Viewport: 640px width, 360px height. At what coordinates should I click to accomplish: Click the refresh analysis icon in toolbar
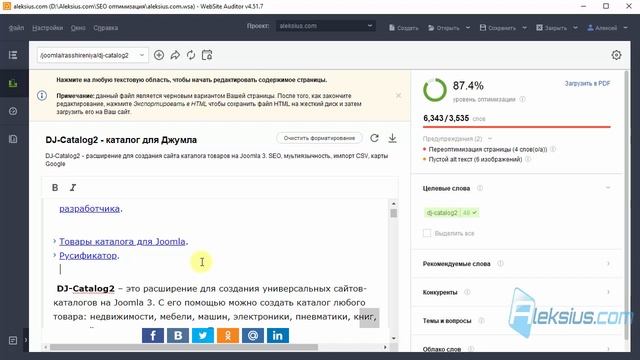(191, 55)
